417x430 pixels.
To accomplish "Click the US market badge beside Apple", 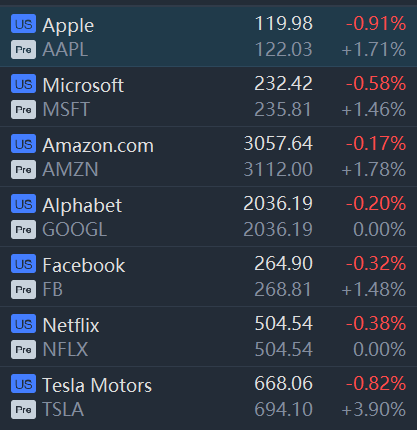I will (x=23, y=24).
